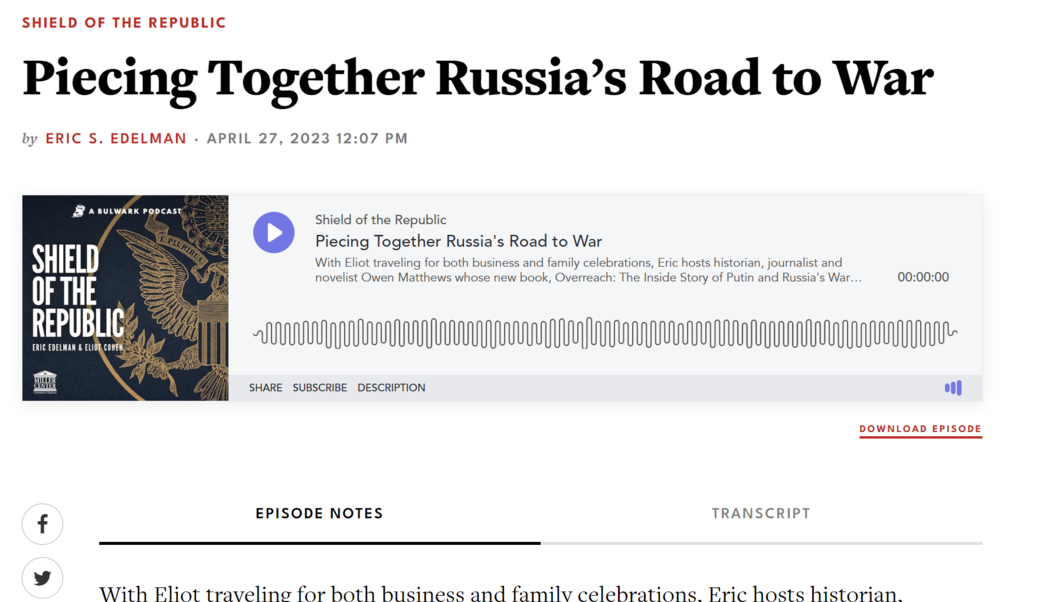Expand the player's DESCRIPTION section
The height and width of the screenshot is (602, 1040).
point(391,388)
